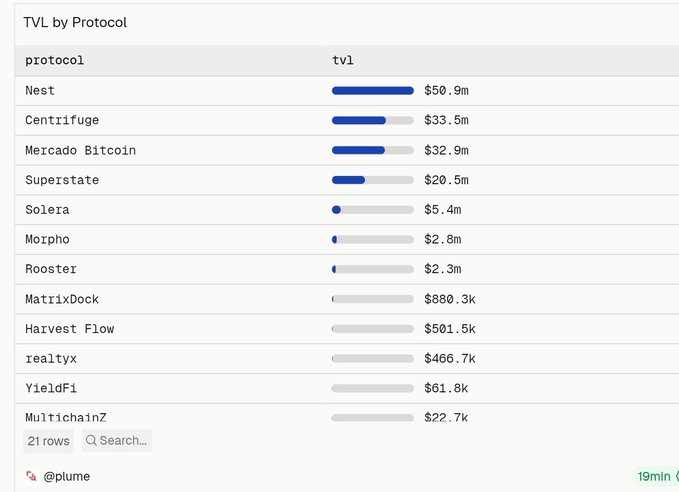Click the $22.7k TVL value

446,417
